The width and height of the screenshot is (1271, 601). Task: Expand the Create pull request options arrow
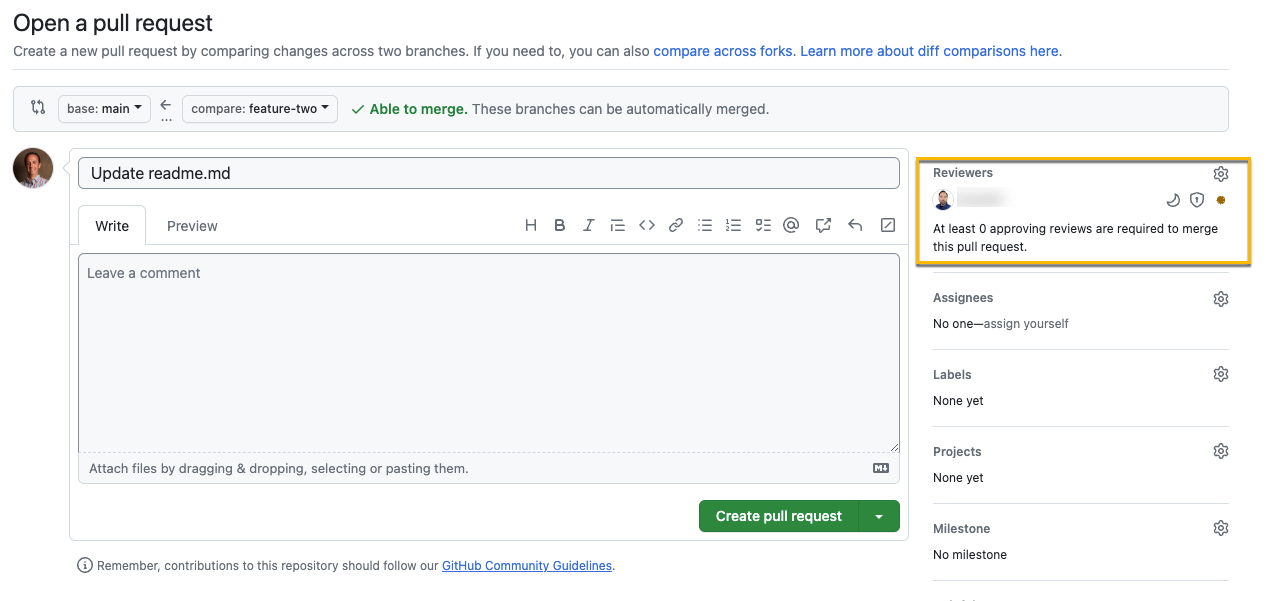[x=879, y=517]
